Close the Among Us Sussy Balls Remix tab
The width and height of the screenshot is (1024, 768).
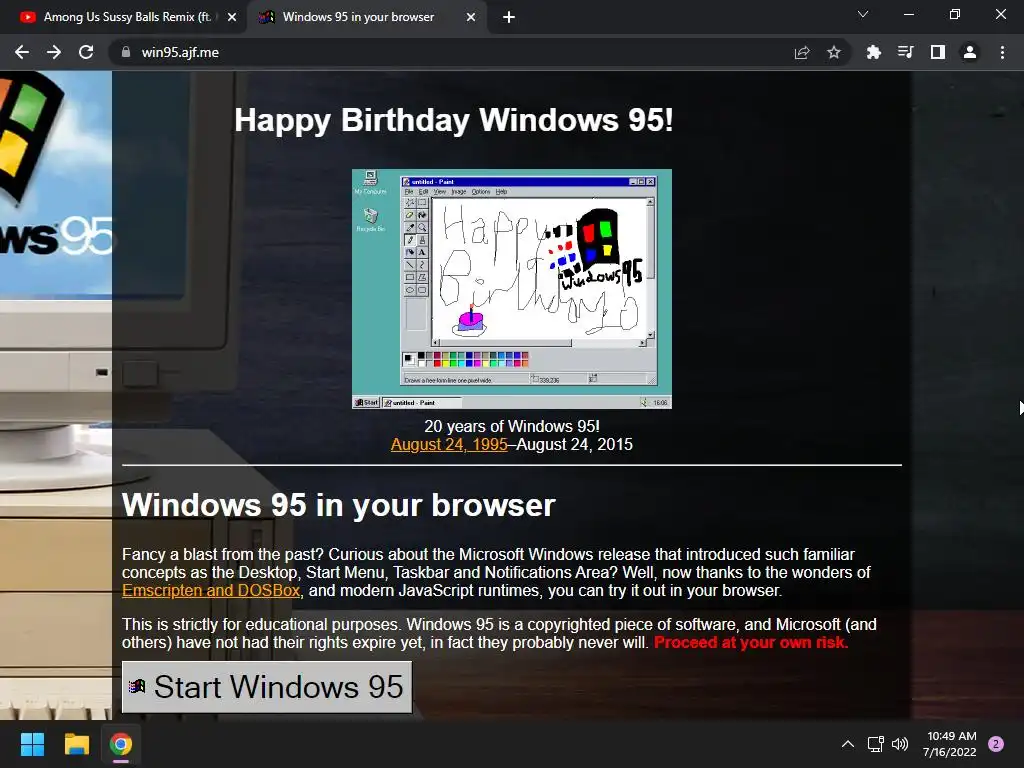point(232,17)
